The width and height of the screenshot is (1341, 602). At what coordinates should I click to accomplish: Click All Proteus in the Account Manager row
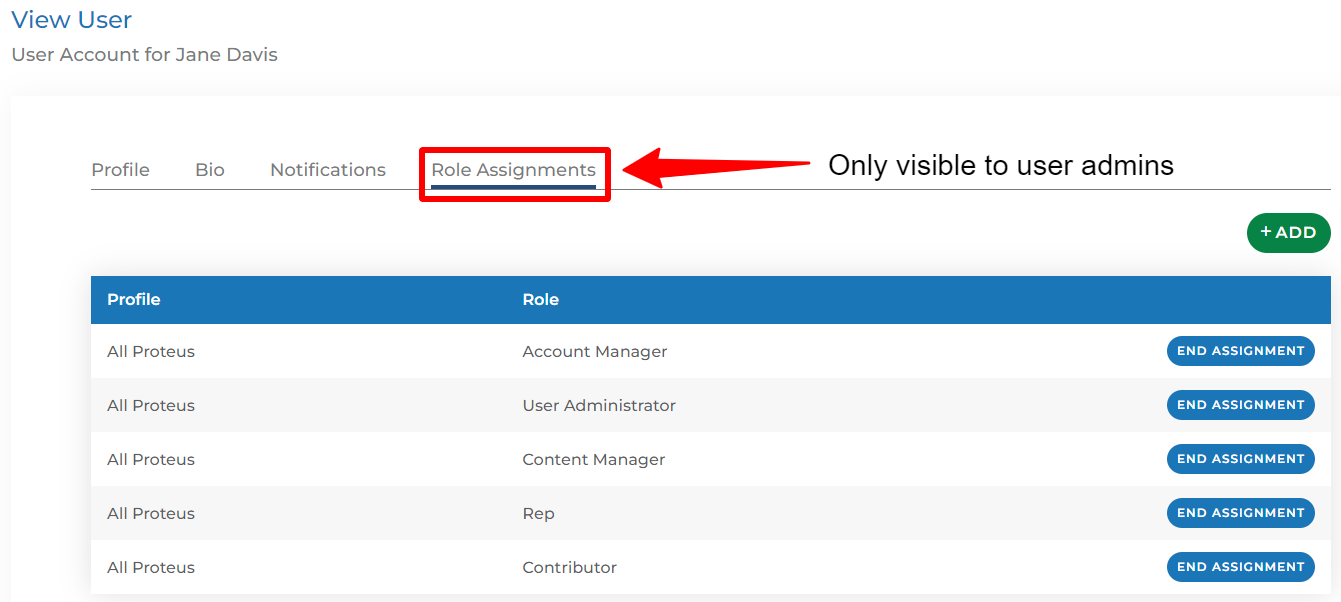151,352
